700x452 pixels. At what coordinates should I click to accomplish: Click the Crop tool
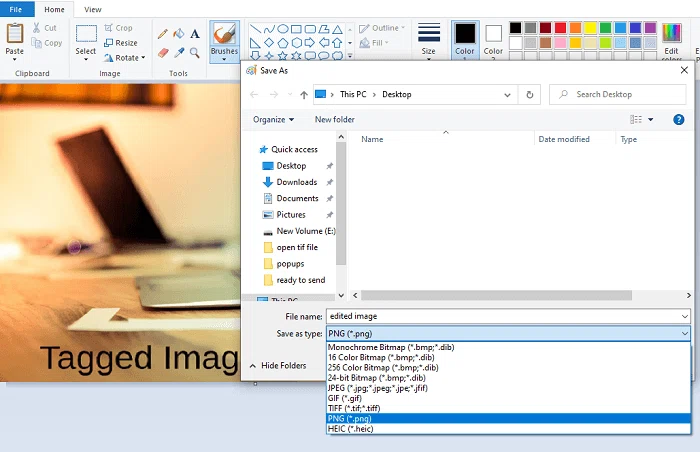click(x=118, y=28)
